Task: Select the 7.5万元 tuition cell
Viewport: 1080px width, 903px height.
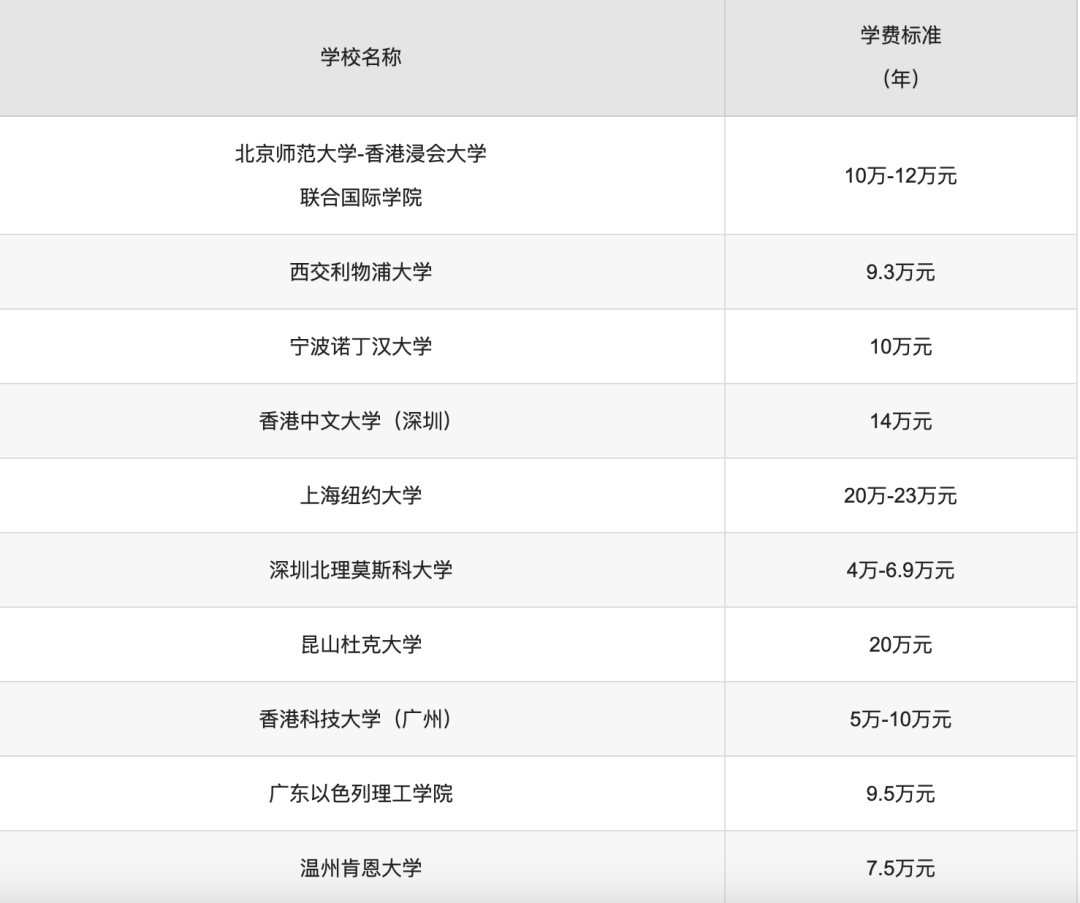Action: pyautogui.click(x=900, y=868)
